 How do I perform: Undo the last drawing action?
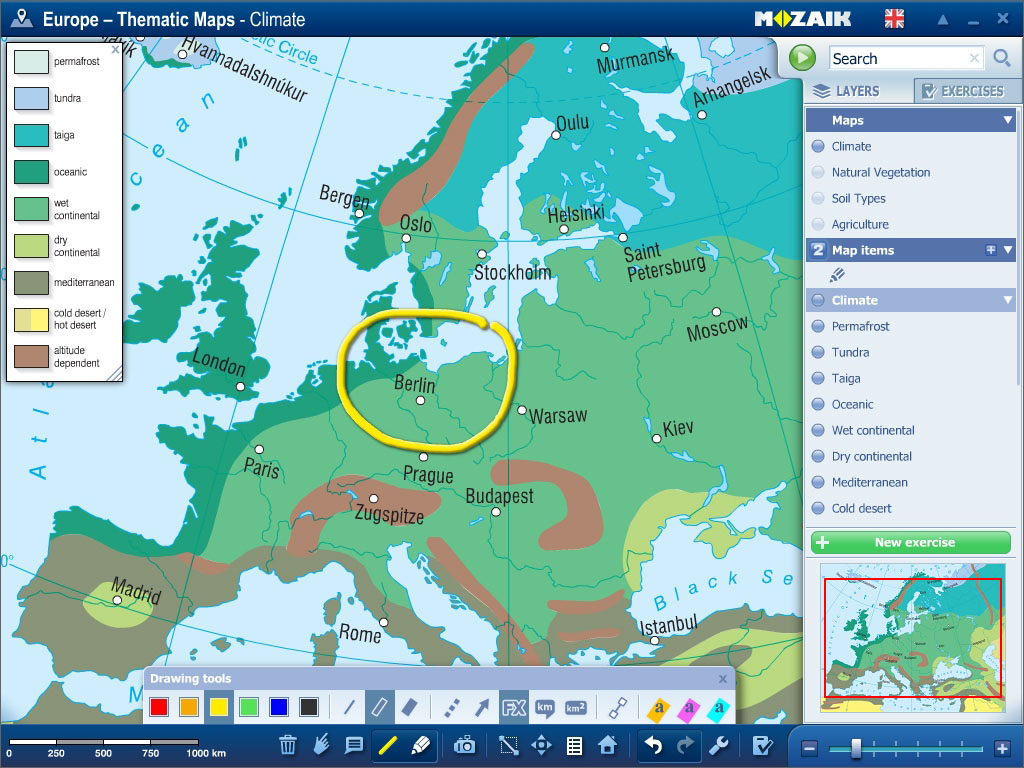pos(653,745)
